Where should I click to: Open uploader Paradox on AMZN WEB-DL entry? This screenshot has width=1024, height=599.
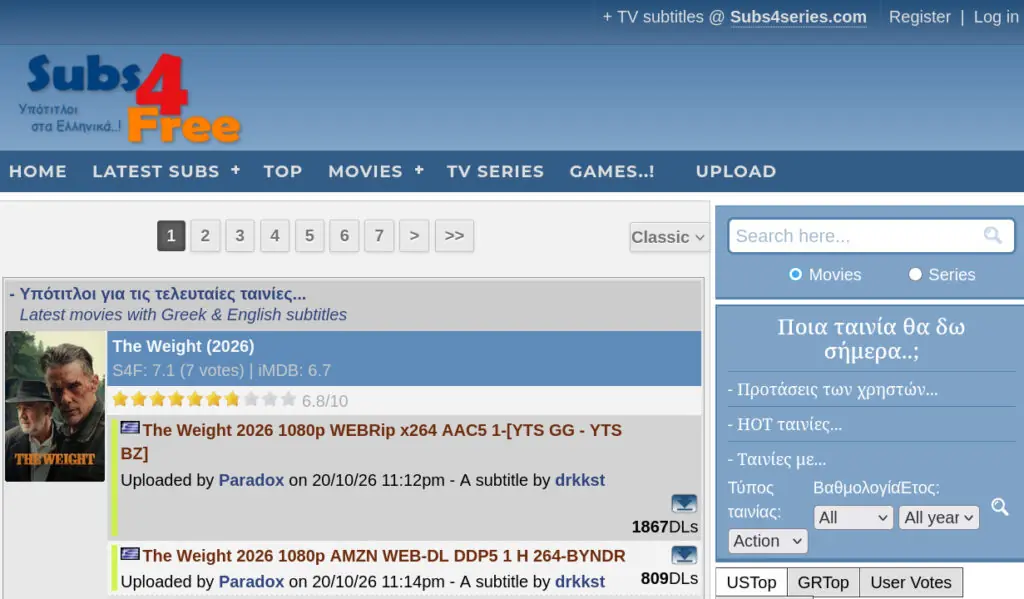tap(251, 581)
